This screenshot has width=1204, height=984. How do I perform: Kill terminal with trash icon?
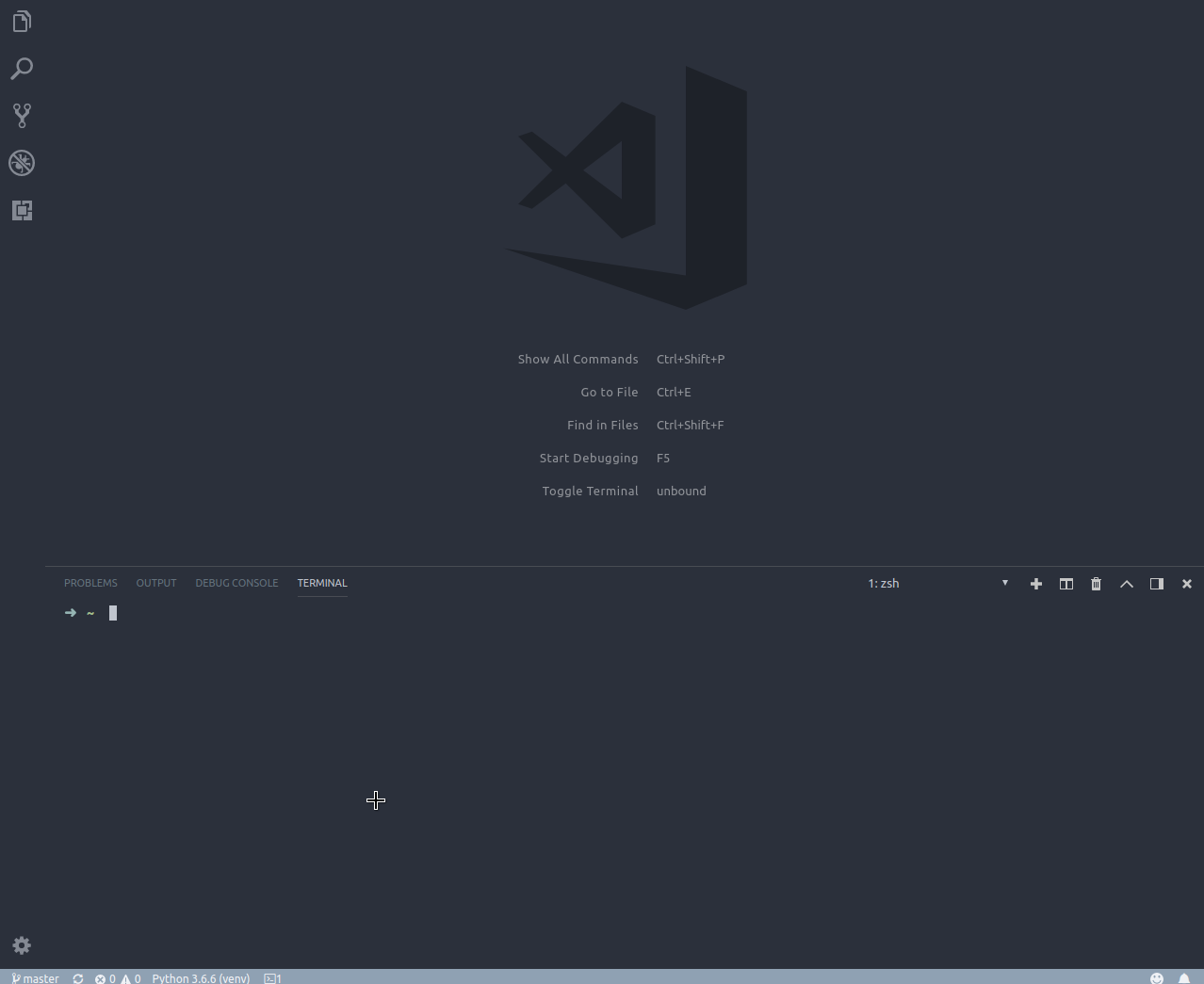(x=1096, y=584)
